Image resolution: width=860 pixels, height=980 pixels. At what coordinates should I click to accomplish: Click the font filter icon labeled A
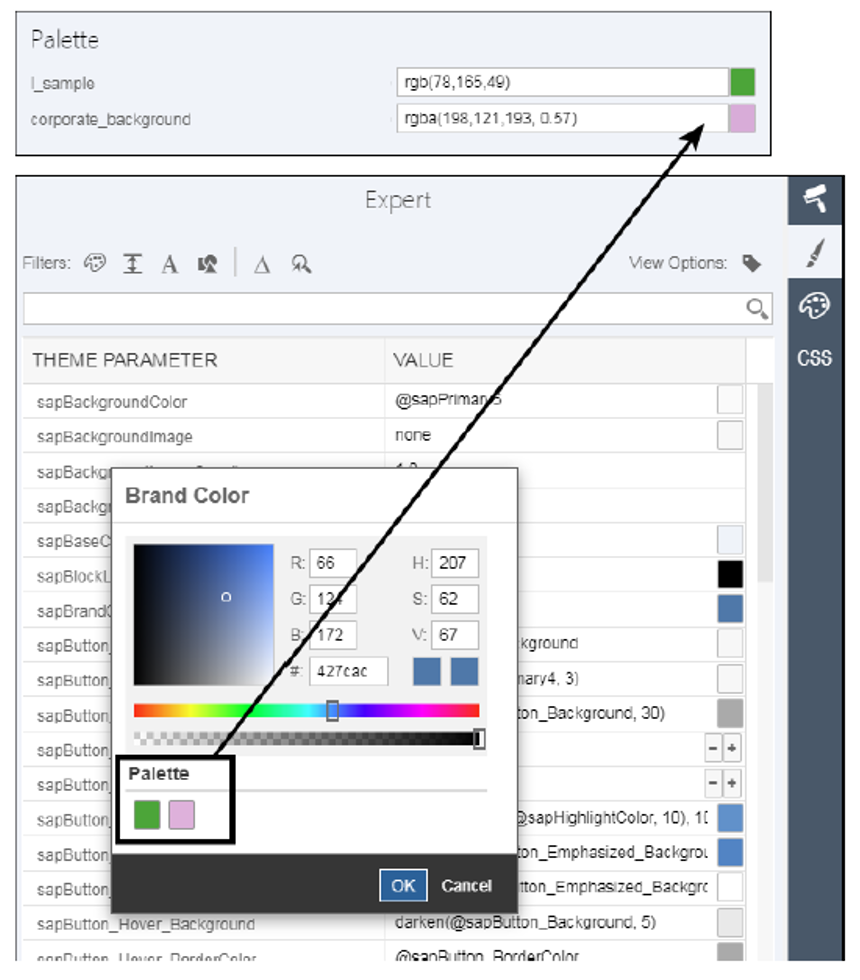coord(169,263)
